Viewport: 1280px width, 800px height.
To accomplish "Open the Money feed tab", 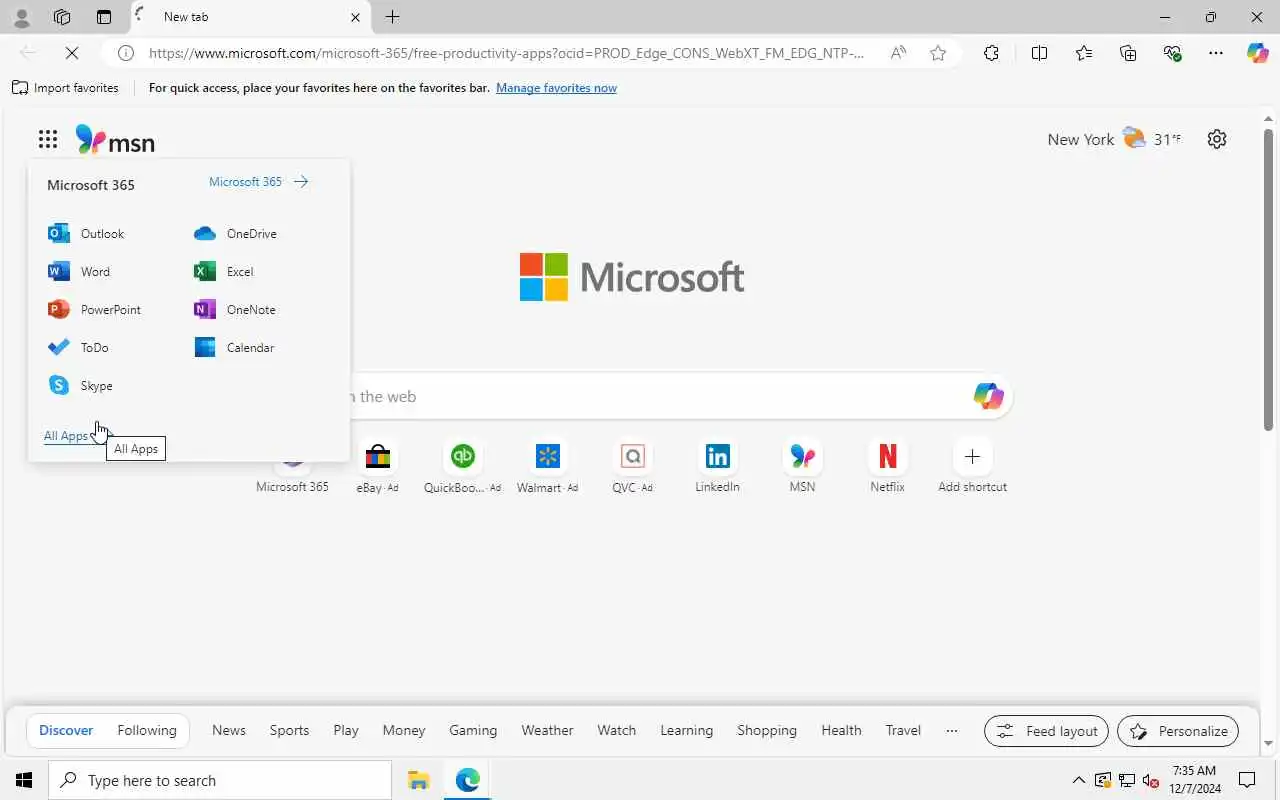I will coord(404,730).
